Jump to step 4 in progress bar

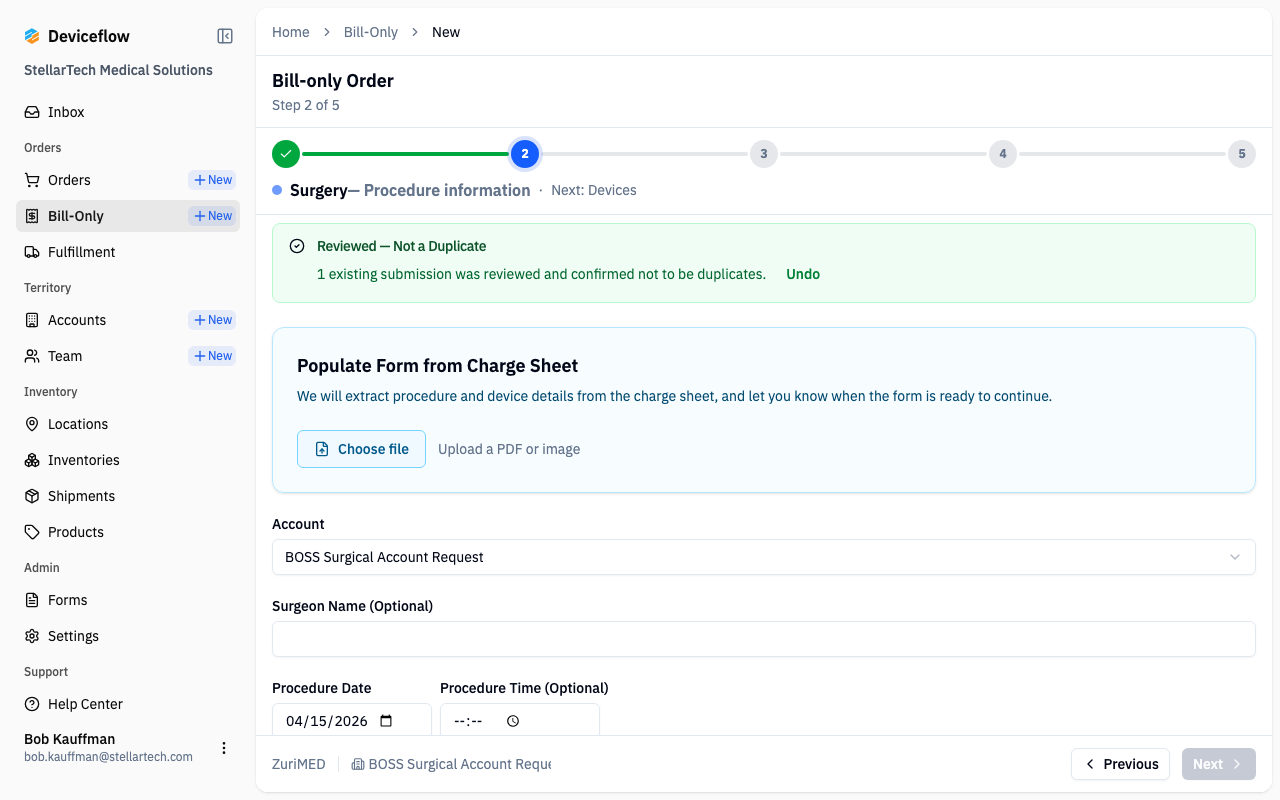coord(1003,154)
